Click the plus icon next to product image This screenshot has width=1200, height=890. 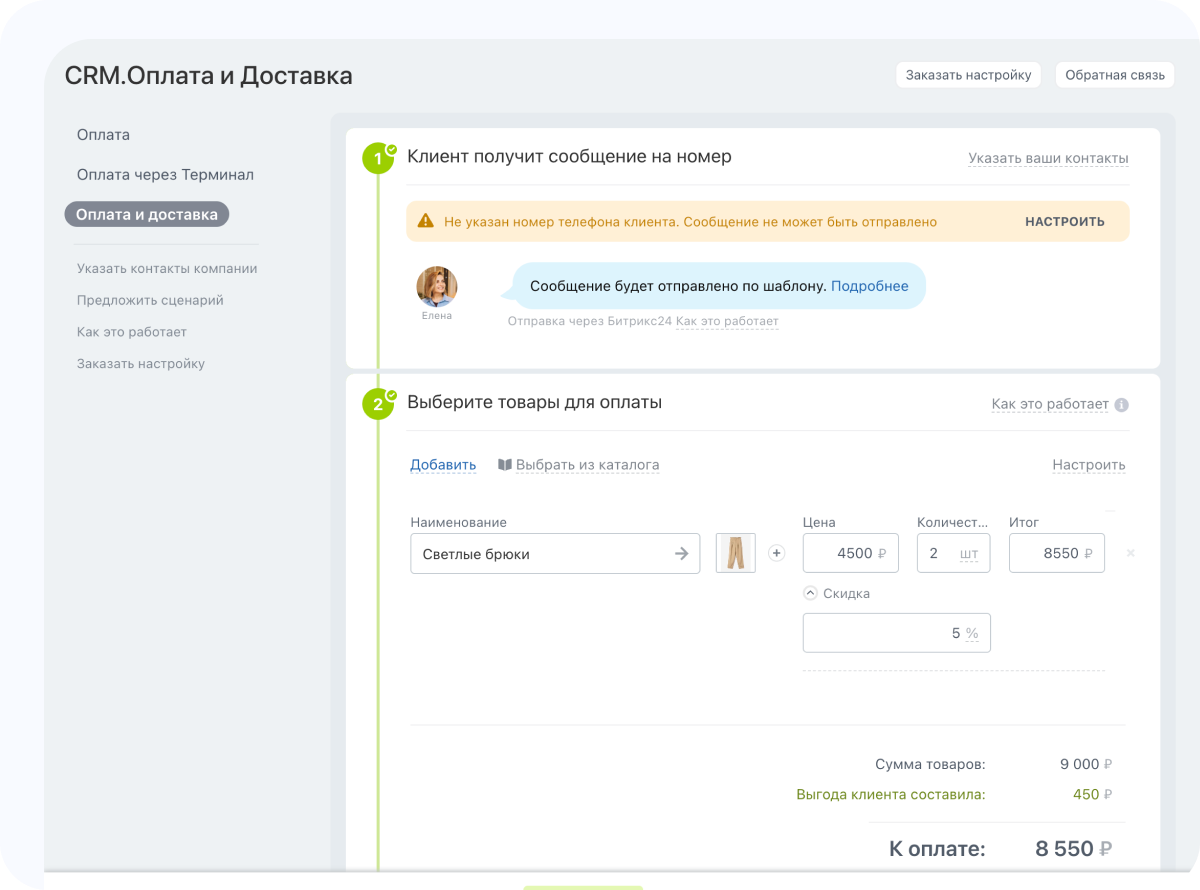[777, 553]
